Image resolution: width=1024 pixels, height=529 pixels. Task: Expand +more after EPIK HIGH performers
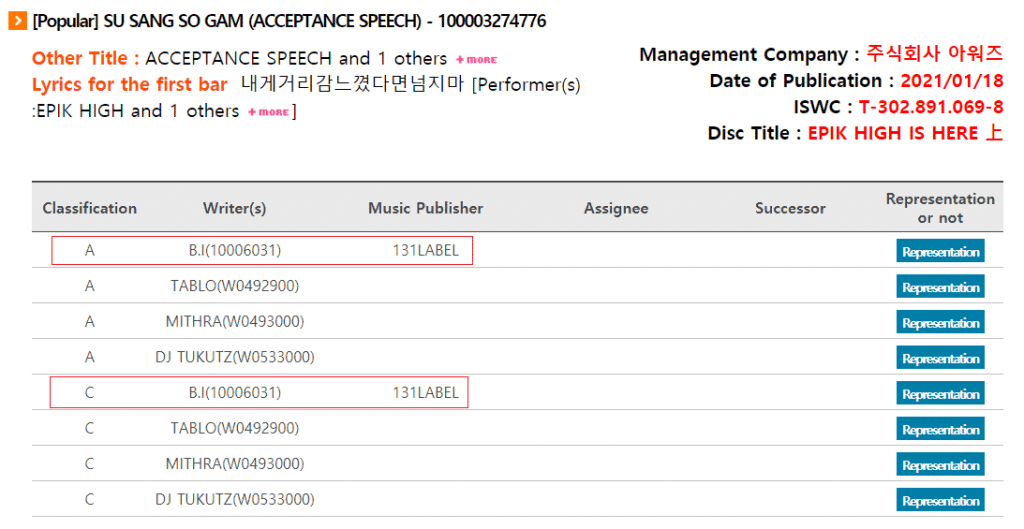click(x=268, y=112)
